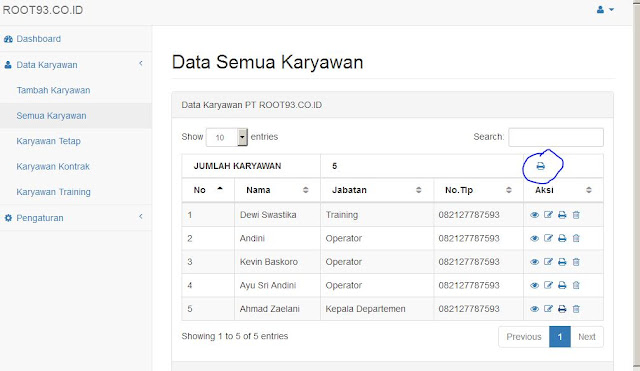Click Showing 1 to 5 of 5 entries text

(x=235, y=336)
